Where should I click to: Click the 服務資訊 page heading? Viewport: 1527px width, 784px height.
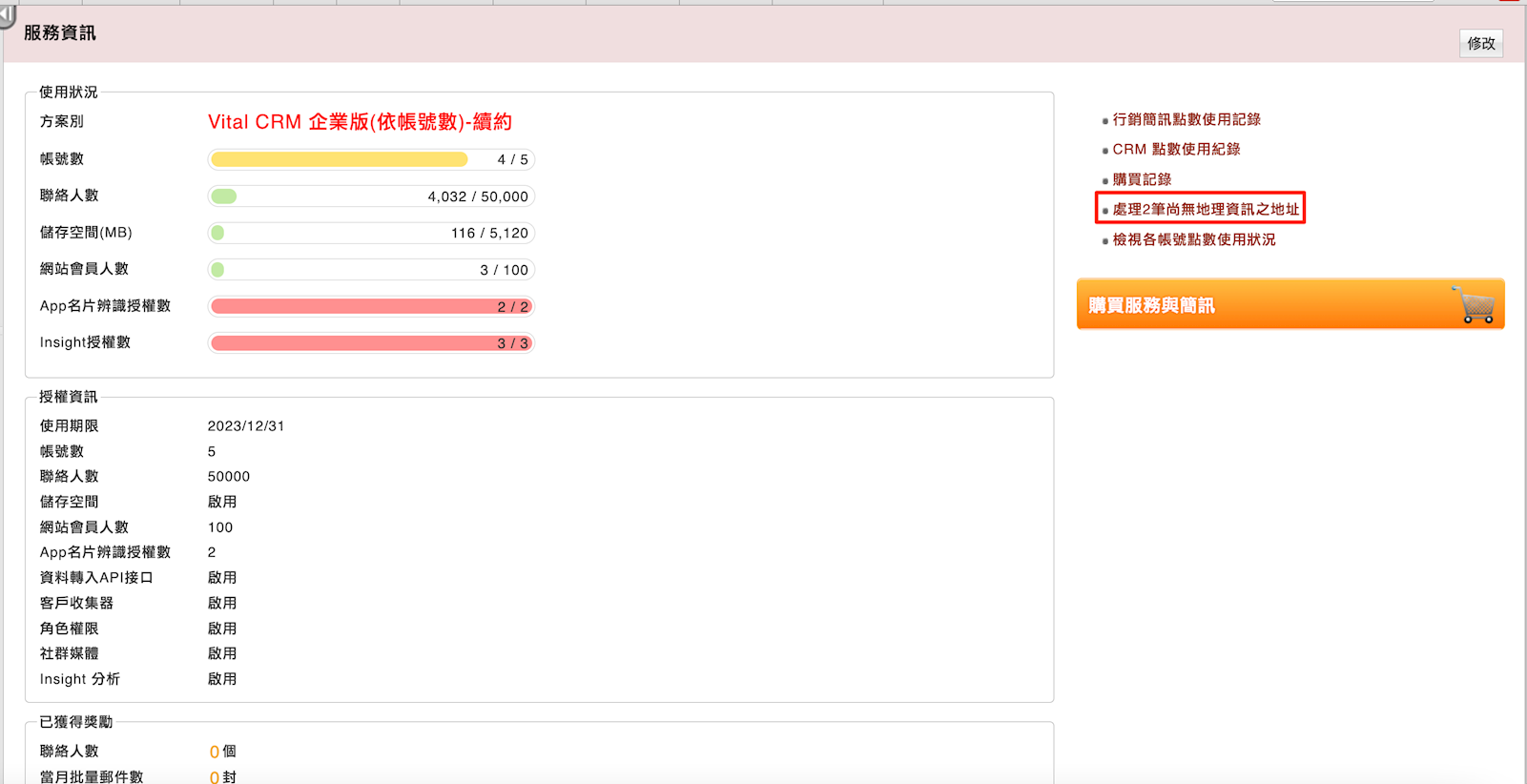click(60, 32)
